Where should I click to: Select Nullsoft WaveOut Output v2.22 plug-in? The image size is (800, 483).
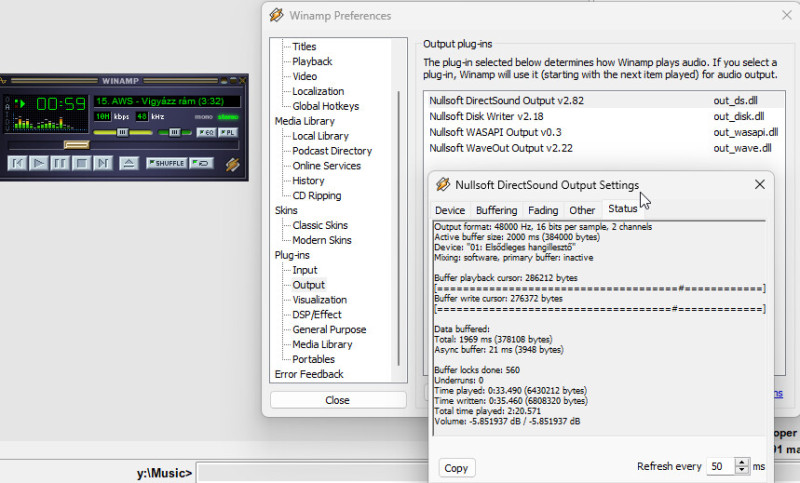(604, 148)
